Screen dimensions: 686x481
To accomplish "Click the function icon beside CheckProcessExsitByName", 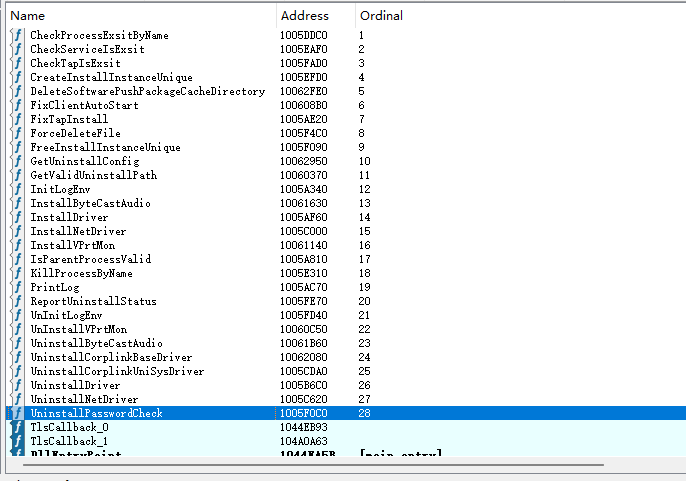I will pyautogui.click(x=16, y=35).
